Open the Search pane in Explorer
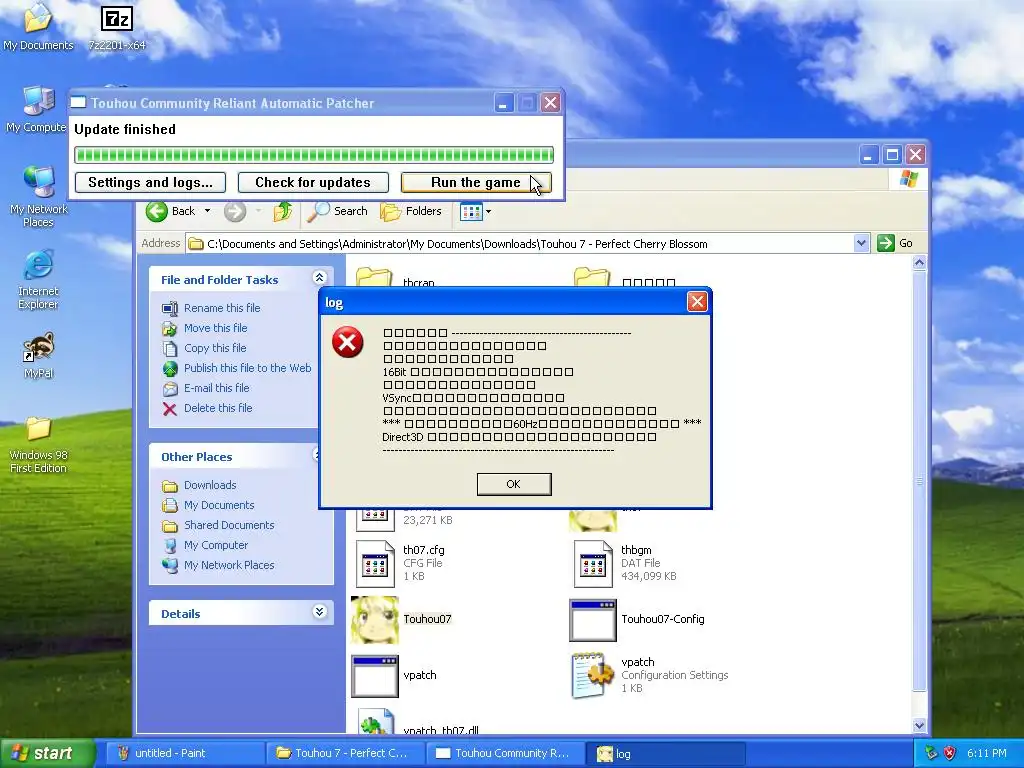 coord(338,211)
